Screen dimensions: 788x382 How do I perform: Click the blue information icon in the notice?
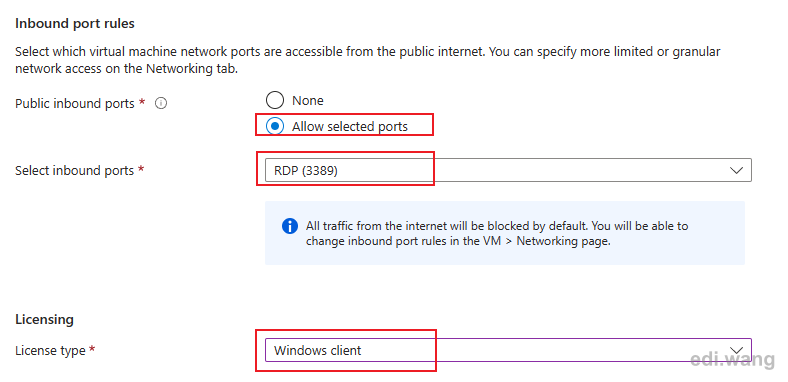[x=290, y=226]
